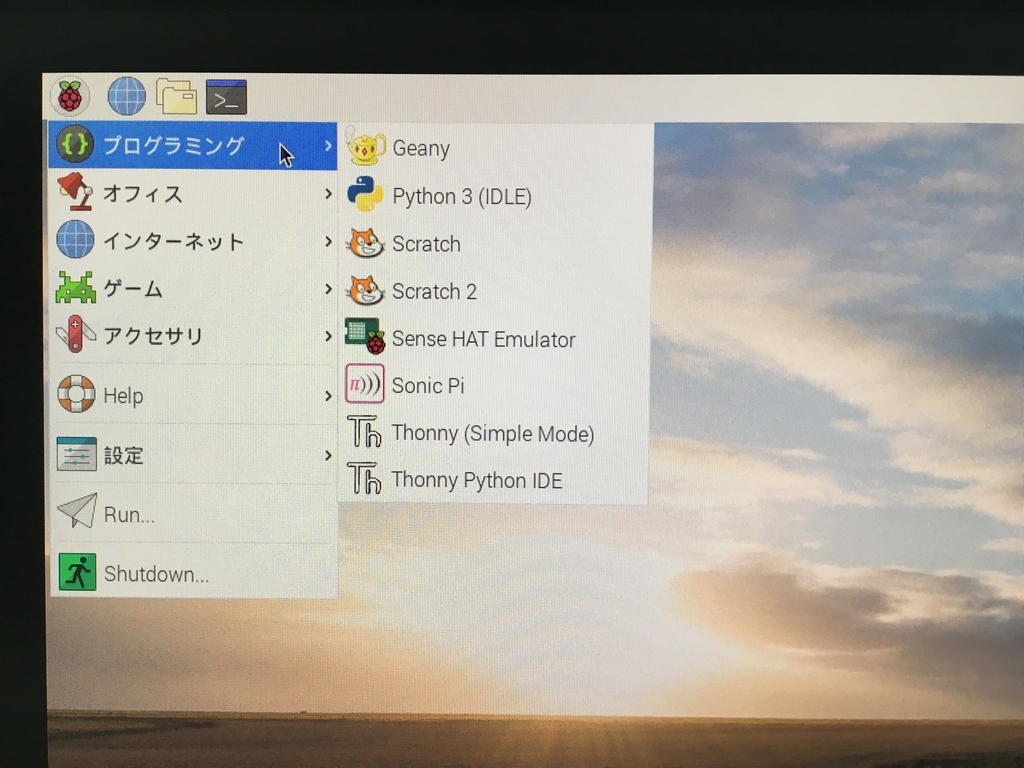Select the オフィス menu label
This screenshot has width=1024, height=768.
[142, 193]
